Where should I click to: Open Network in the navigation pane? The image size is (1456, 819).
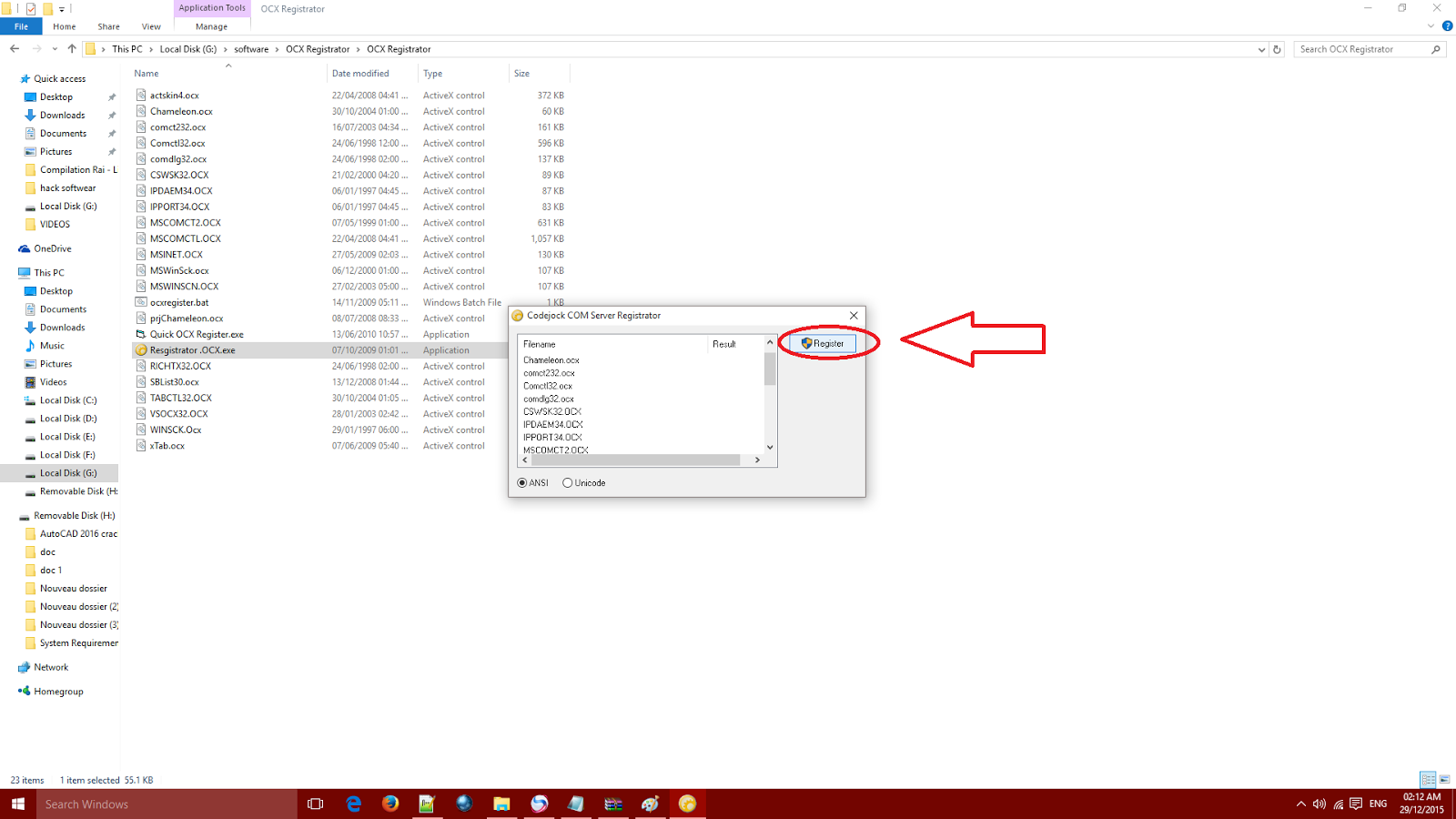(51, 667)
